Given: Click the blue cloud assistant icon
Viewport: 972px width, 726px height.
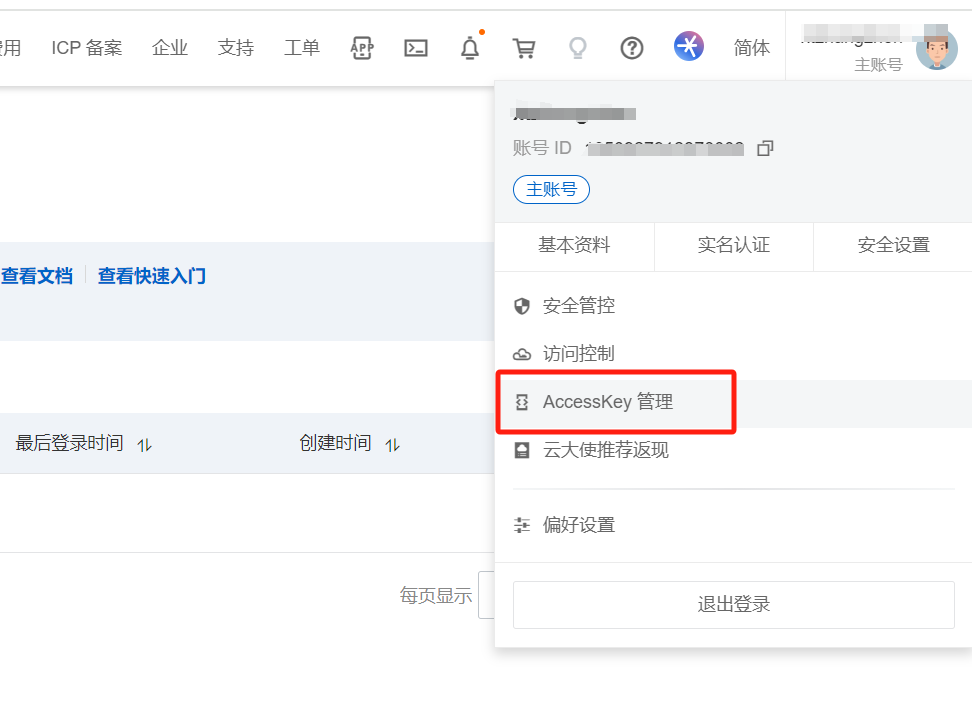Looking at the screenshot, I should tap(688, 47).
